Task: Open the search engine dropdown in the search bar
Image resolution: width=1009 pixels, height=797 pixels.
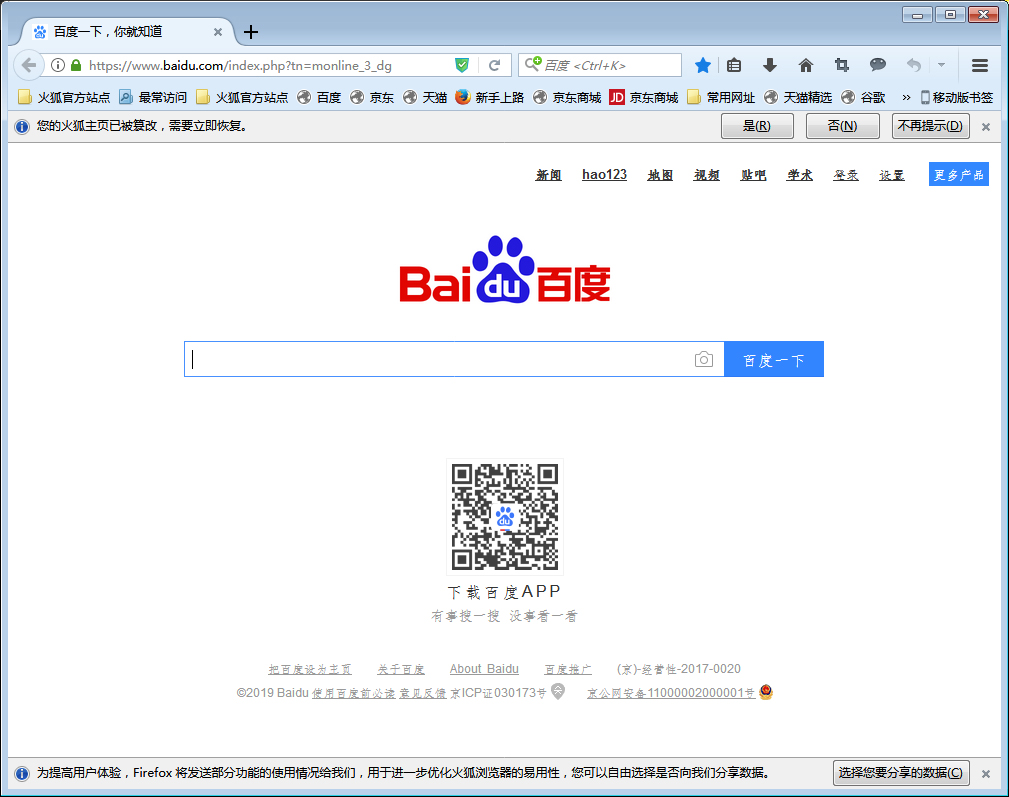Action: coord(535,65)
